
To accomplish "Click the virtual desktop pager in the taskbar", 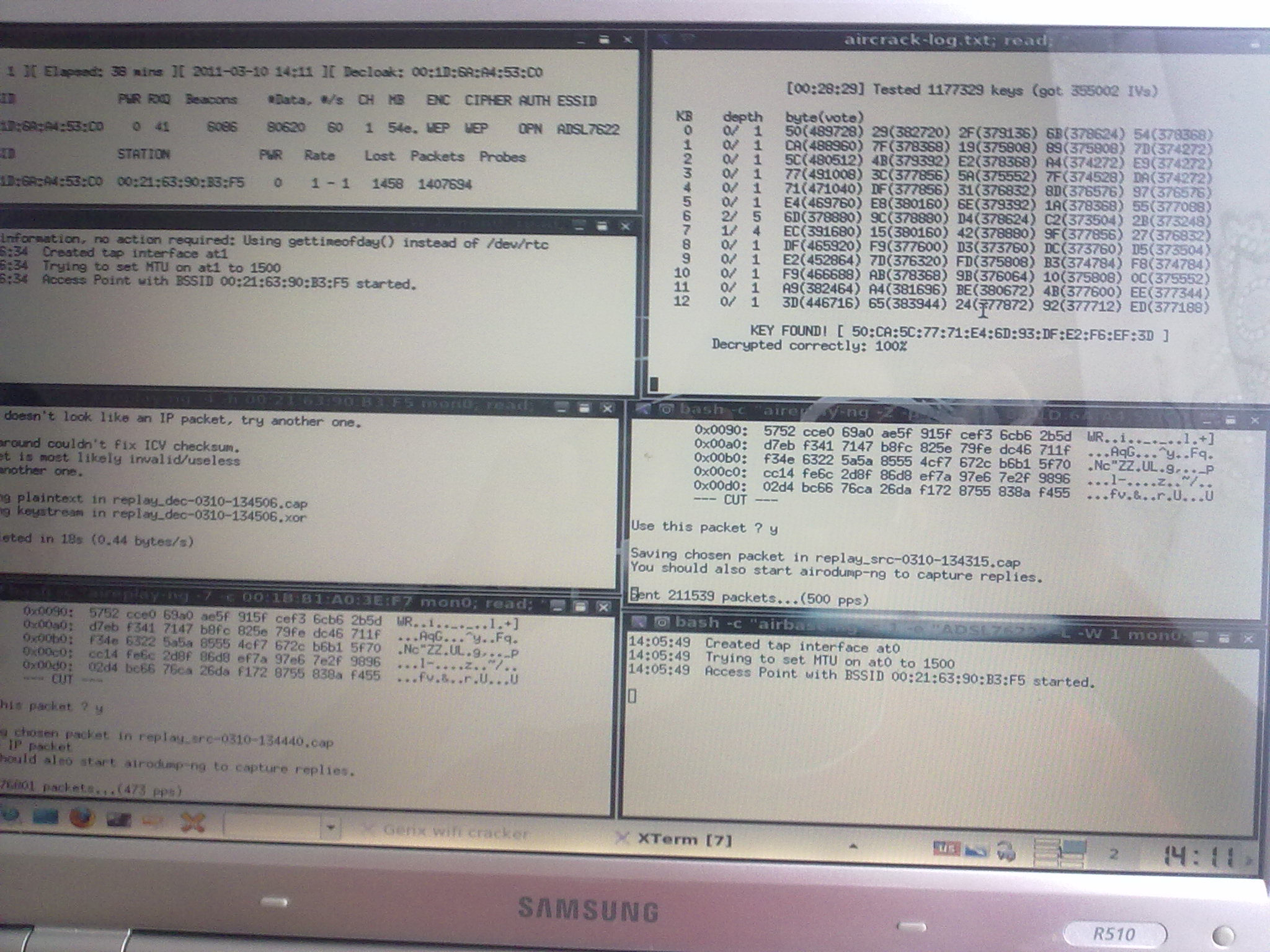I will coord(1060,854).
